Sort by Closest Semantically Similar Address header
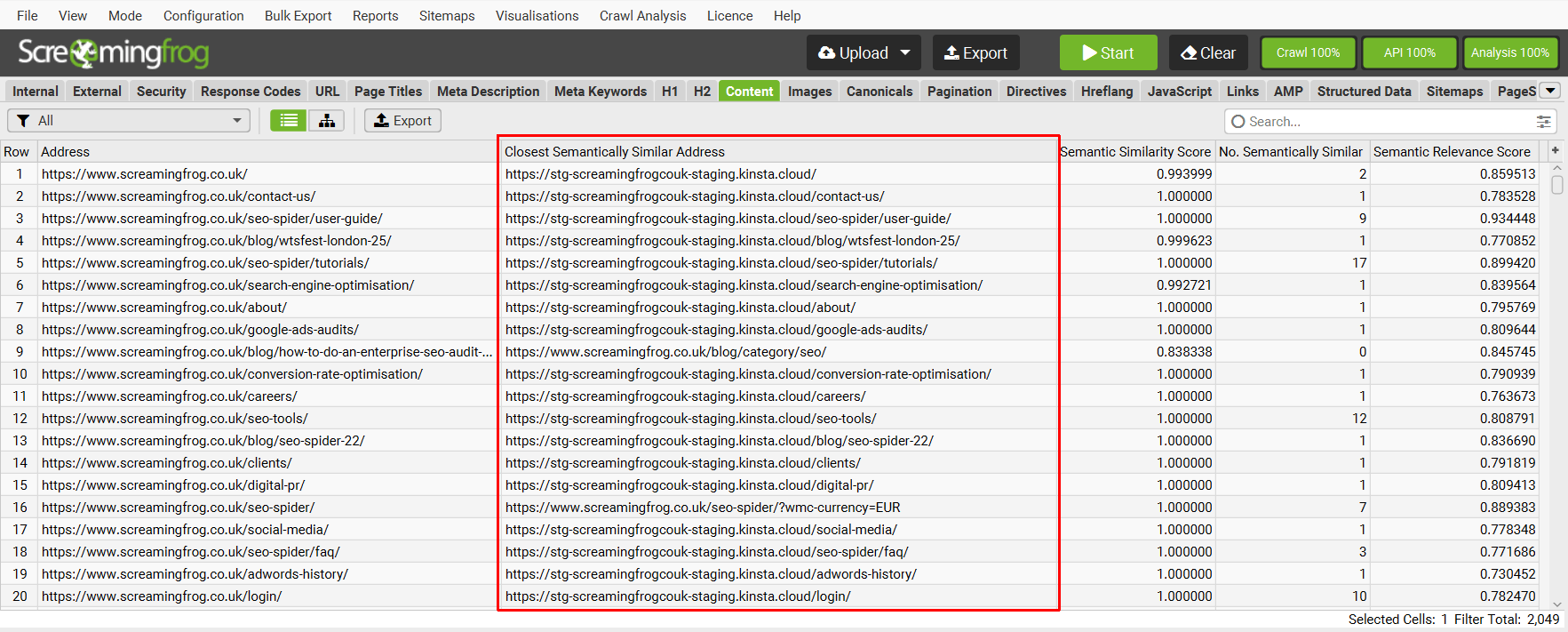 click(x=778, y=151)
